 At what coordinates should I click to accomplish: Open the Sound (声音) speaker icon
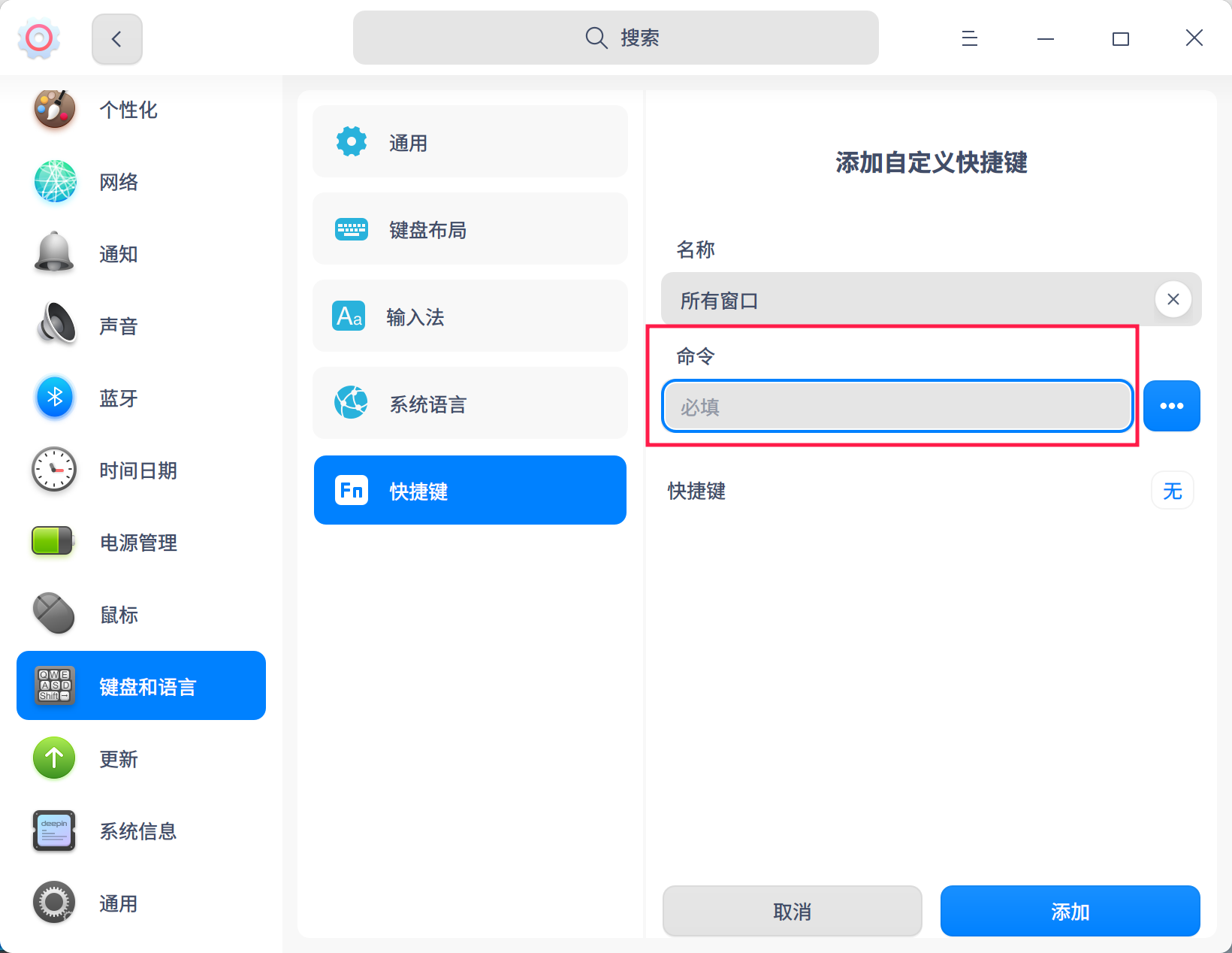pyautogui.click(x=55, y=325)
